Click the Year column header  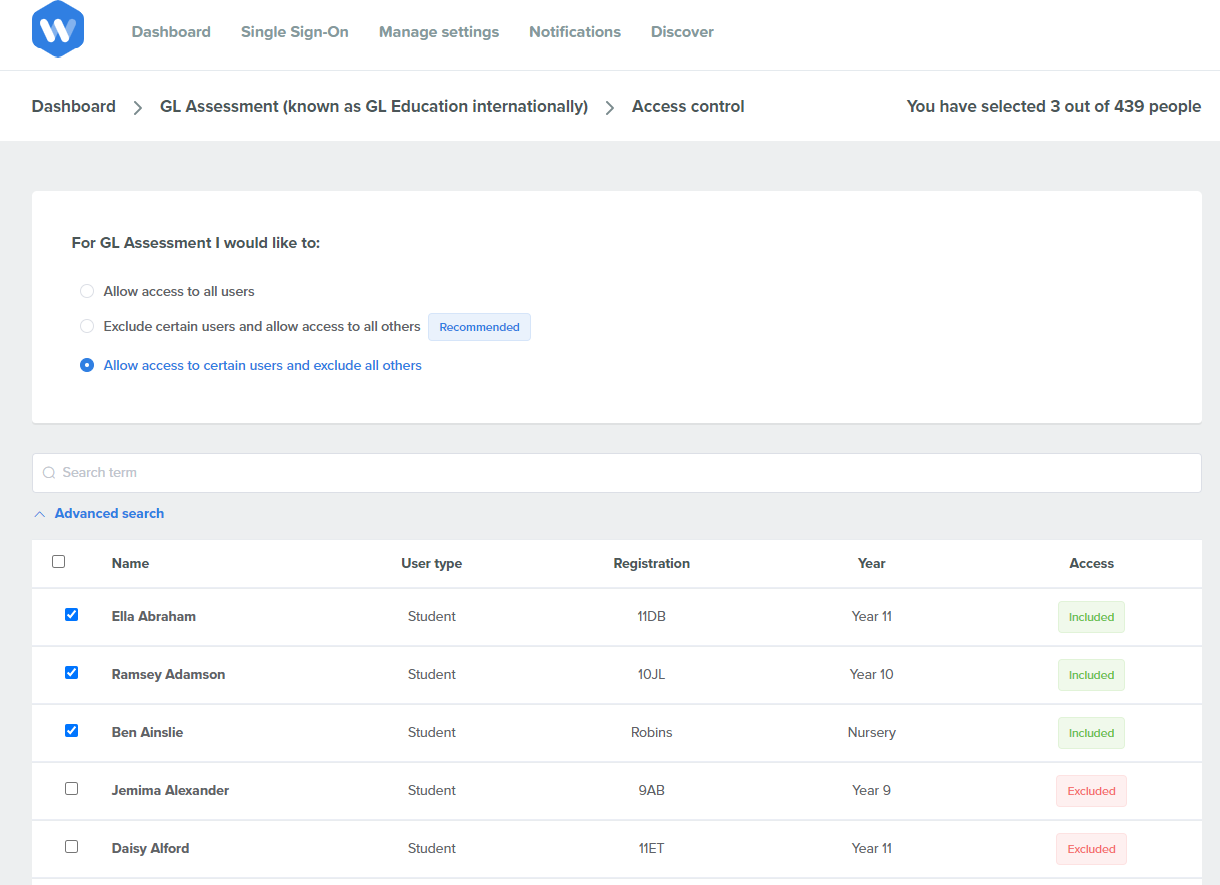(x=872, y=564)
